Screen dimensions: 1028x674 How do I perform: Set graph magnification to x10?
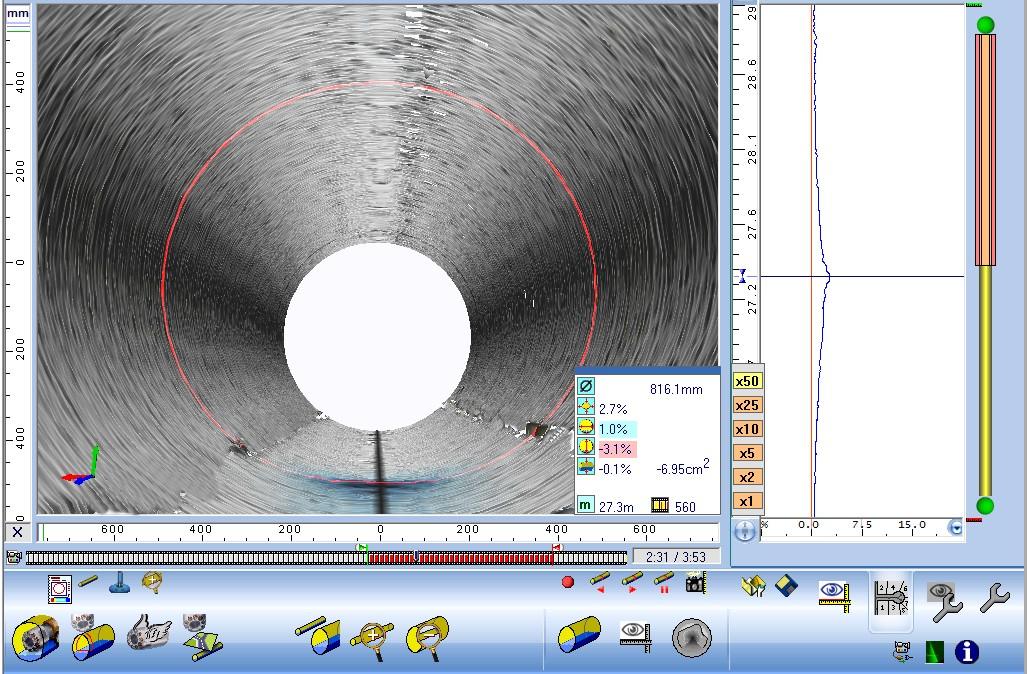747,429
